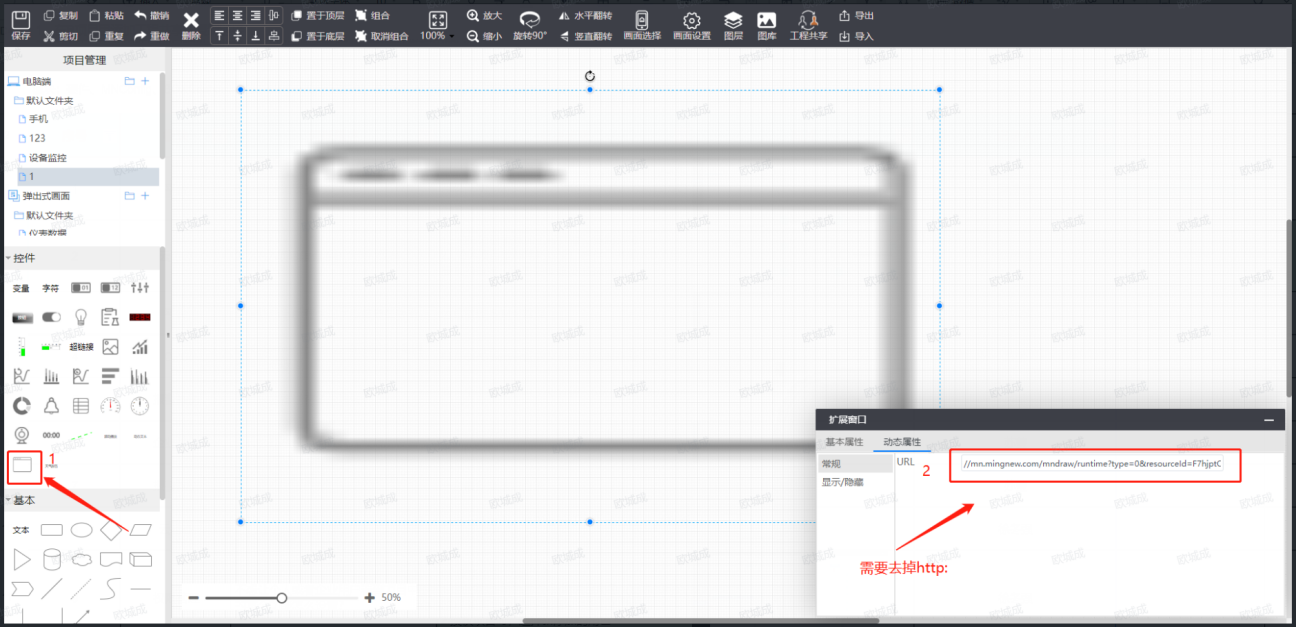Screen dimensions: 1296x627
Task: Open 画面设置 (Screen settings) gear icon
Action: pos(691,24)
